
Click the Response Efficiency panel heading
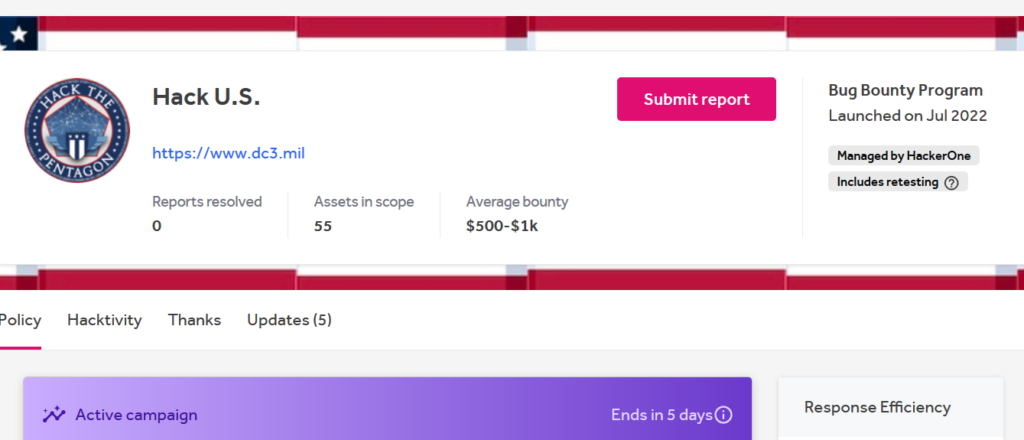[x=877, y=407]
